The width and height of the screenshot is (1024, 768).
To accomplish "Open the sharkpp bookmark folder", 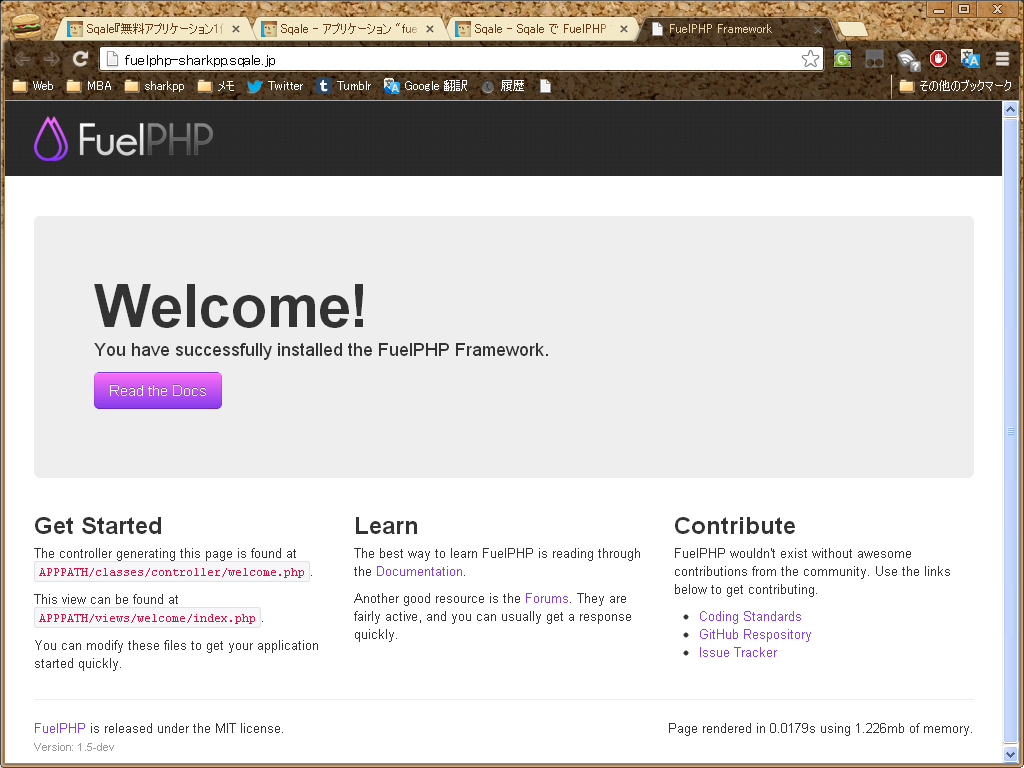I will (x=155, y=86).
